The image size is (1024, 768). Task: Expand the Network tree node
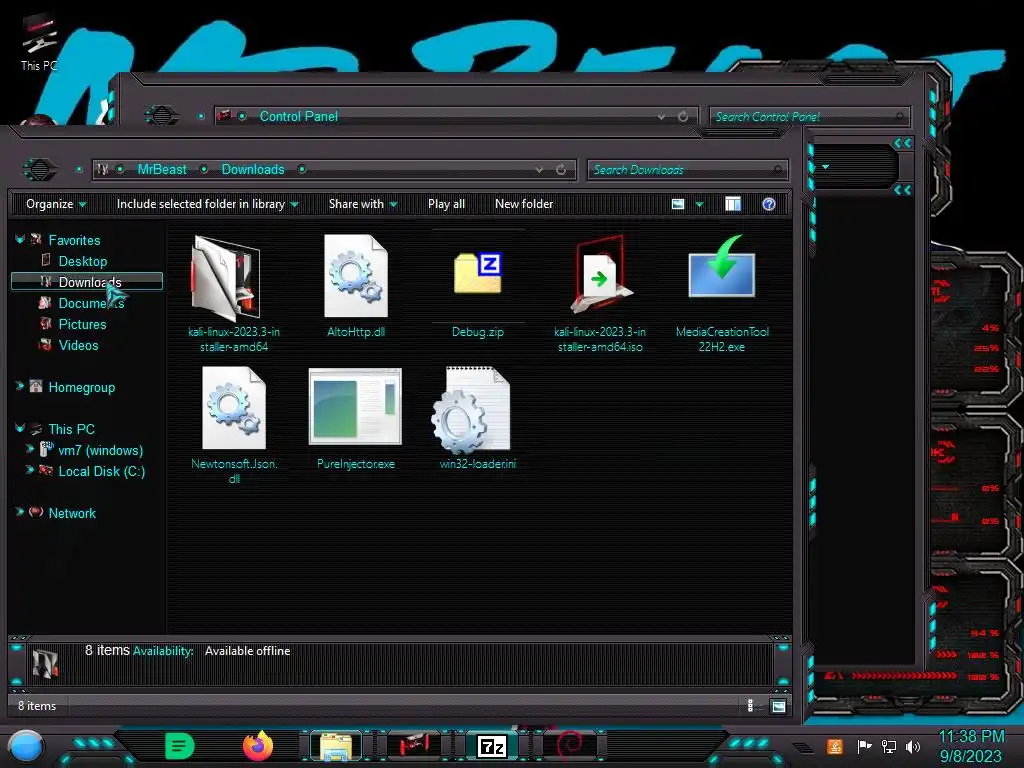coord(20,512)
